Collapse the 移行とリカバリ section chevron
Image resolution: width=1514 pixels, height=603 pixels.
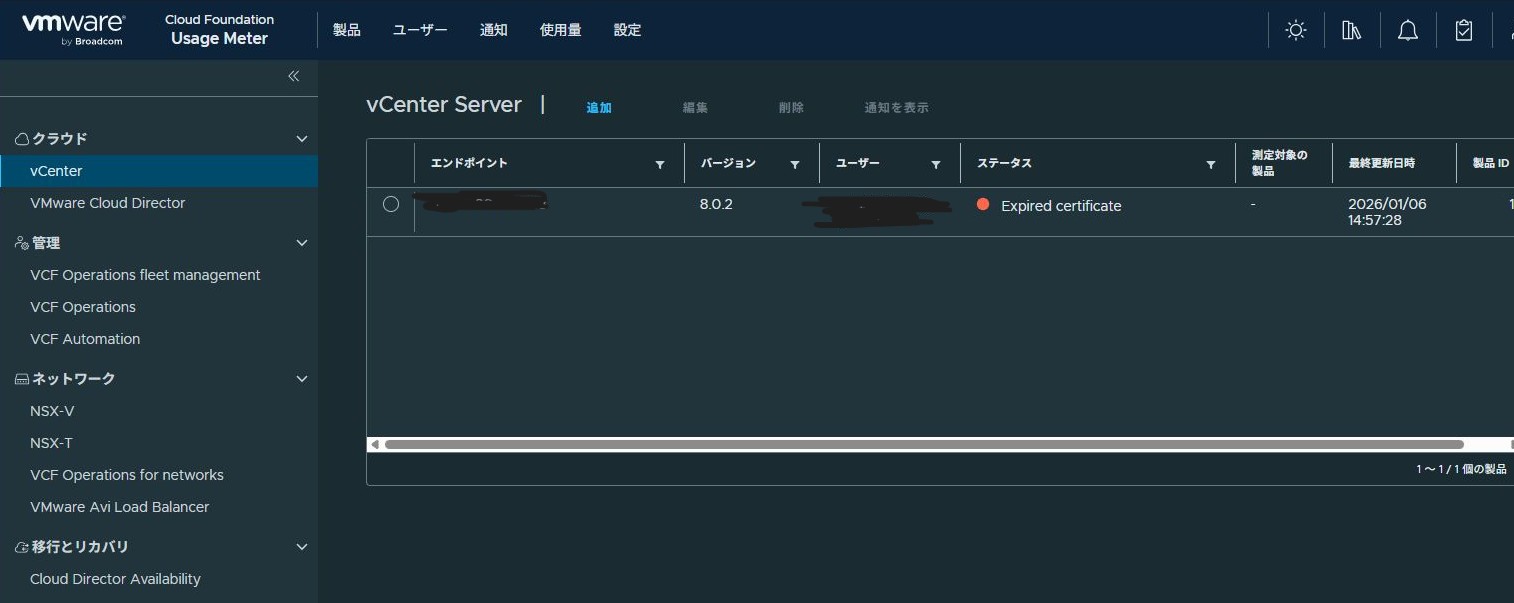(302, 547)
